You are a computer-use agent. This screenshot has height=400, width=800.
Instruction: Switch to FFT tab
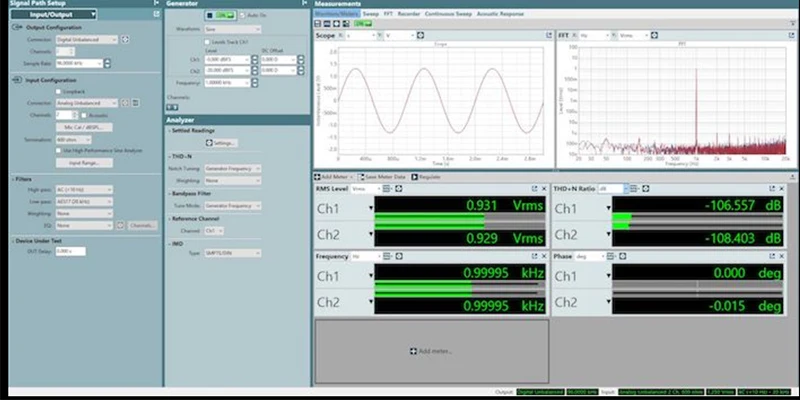(388, 14)
